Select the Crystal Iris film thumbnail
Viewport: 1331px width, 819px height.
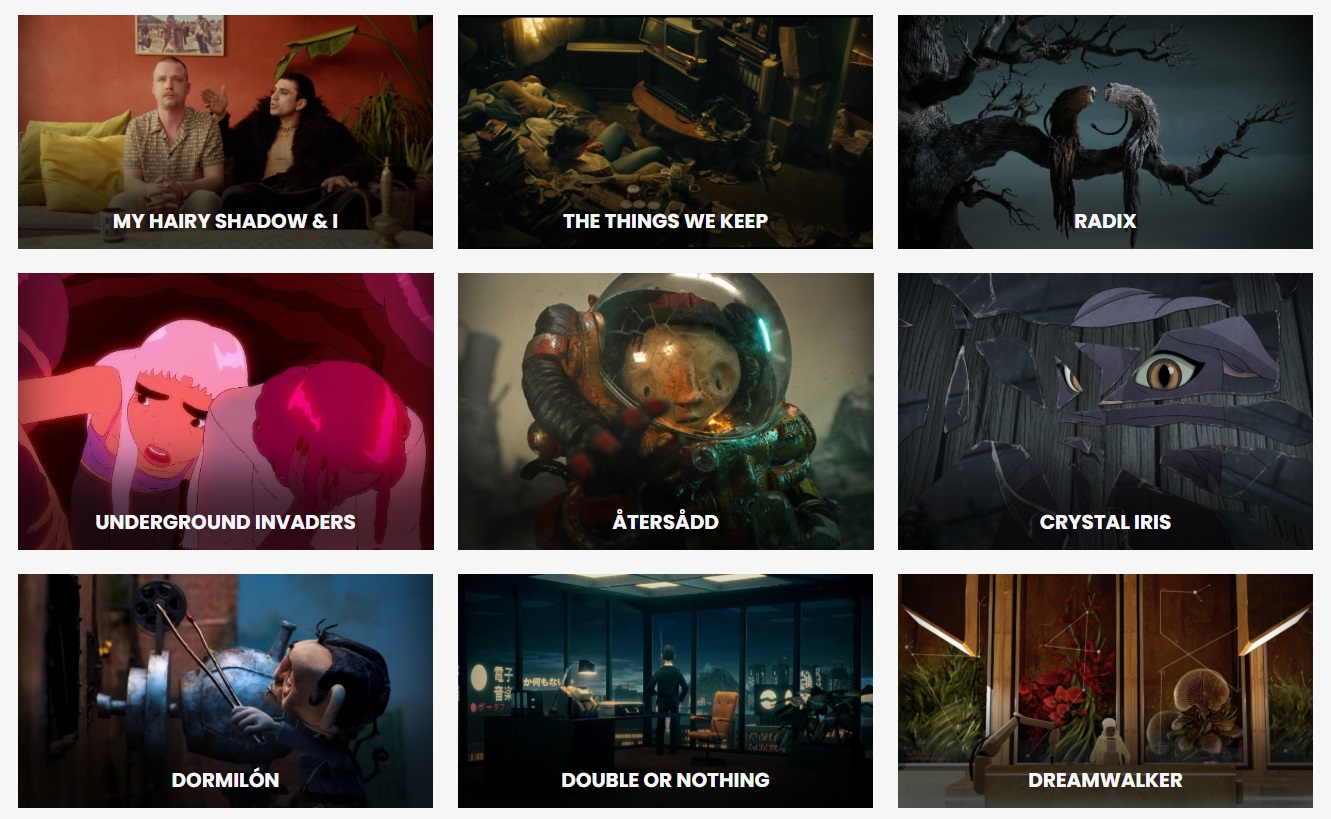click(x=1105, y=411)
